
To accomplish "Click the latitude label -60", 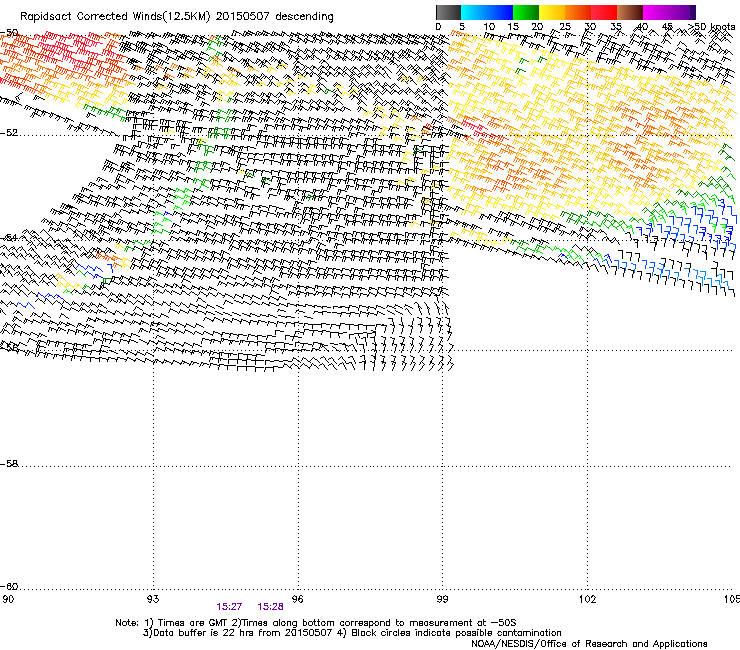I will (x=9, y=586).
